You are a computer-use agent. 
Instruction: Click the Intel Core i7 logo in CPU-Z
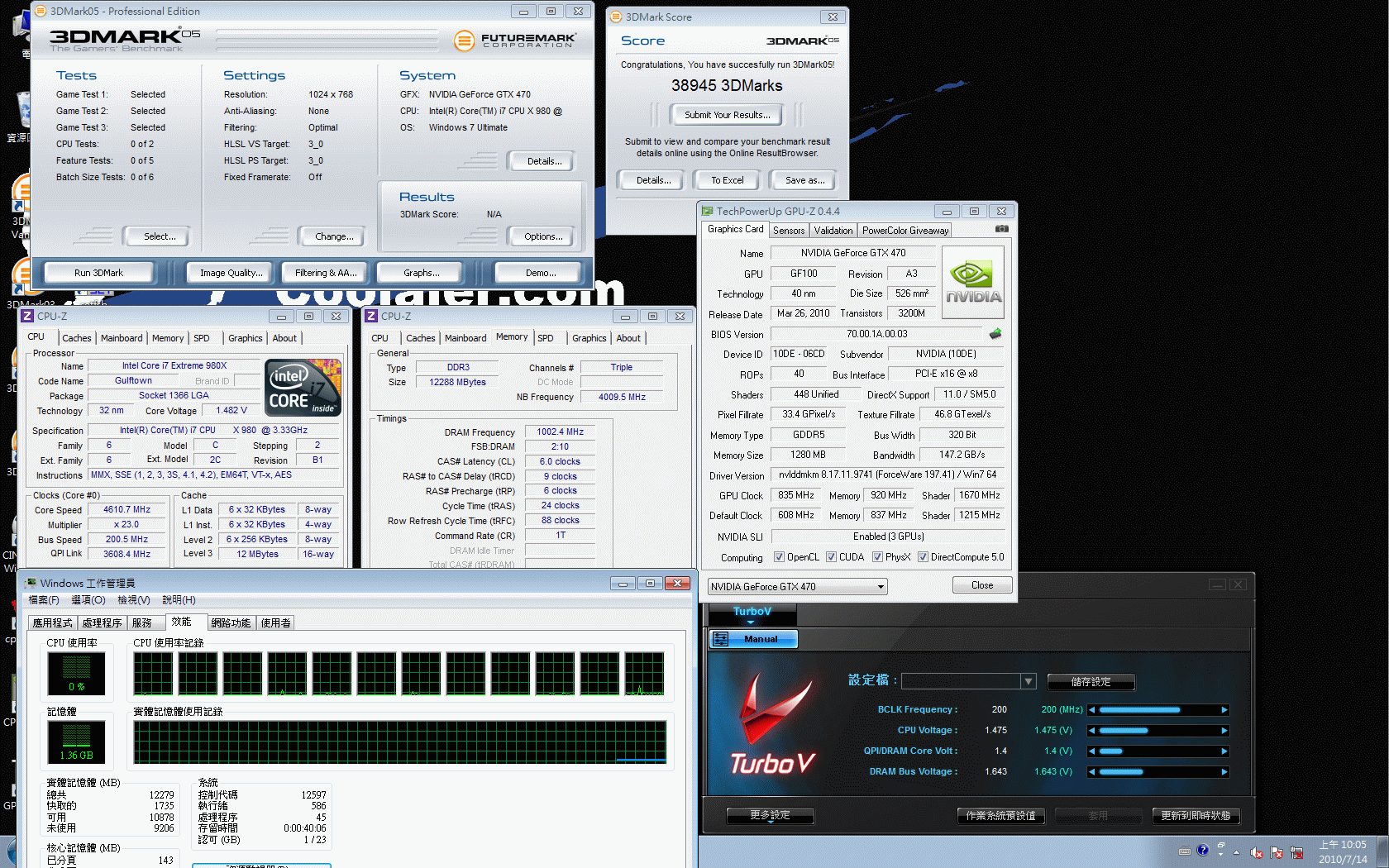tap(303, 387)
